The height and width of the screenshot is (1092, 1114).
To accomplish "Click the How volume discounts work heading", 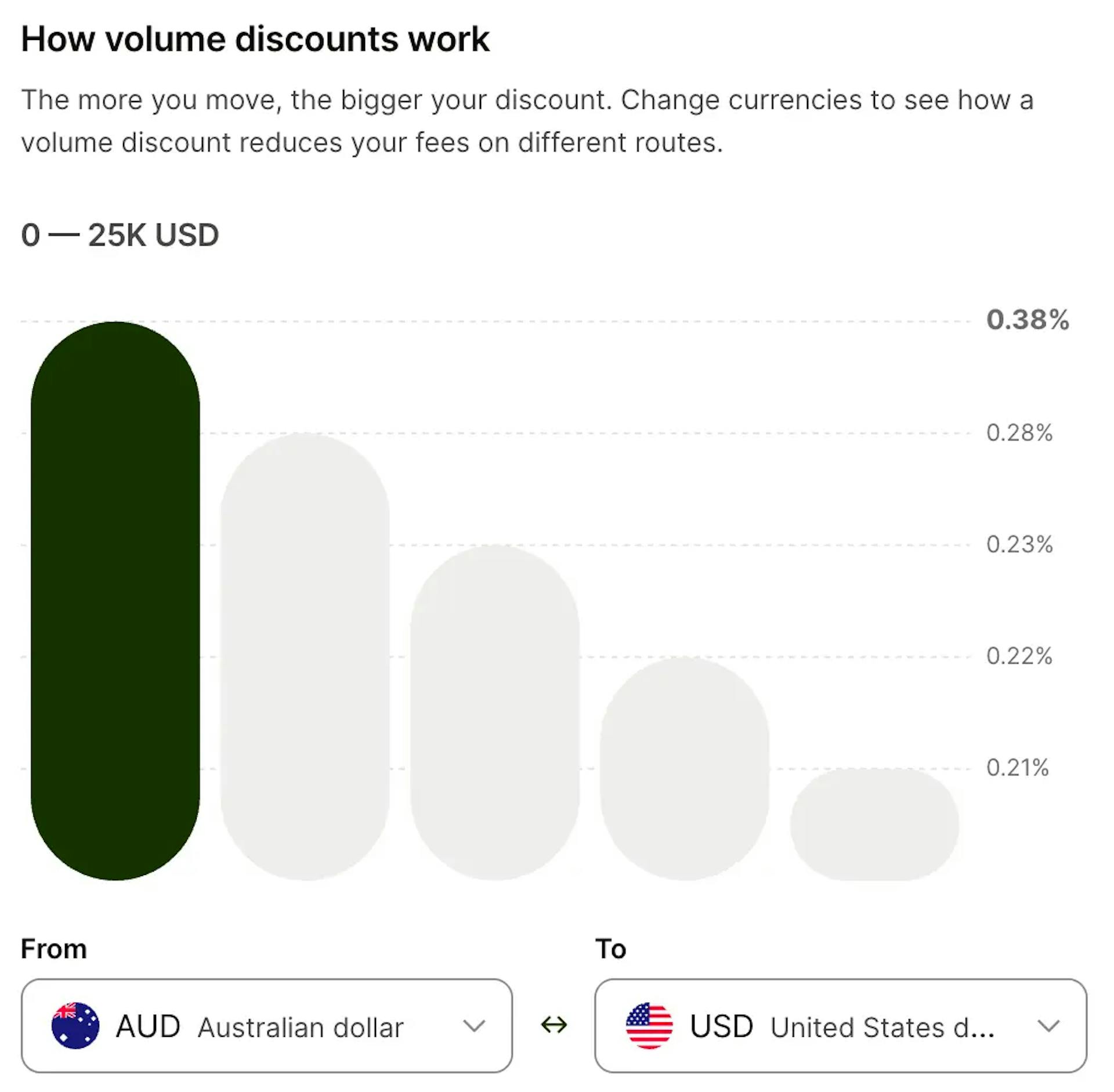I will 255,39.
